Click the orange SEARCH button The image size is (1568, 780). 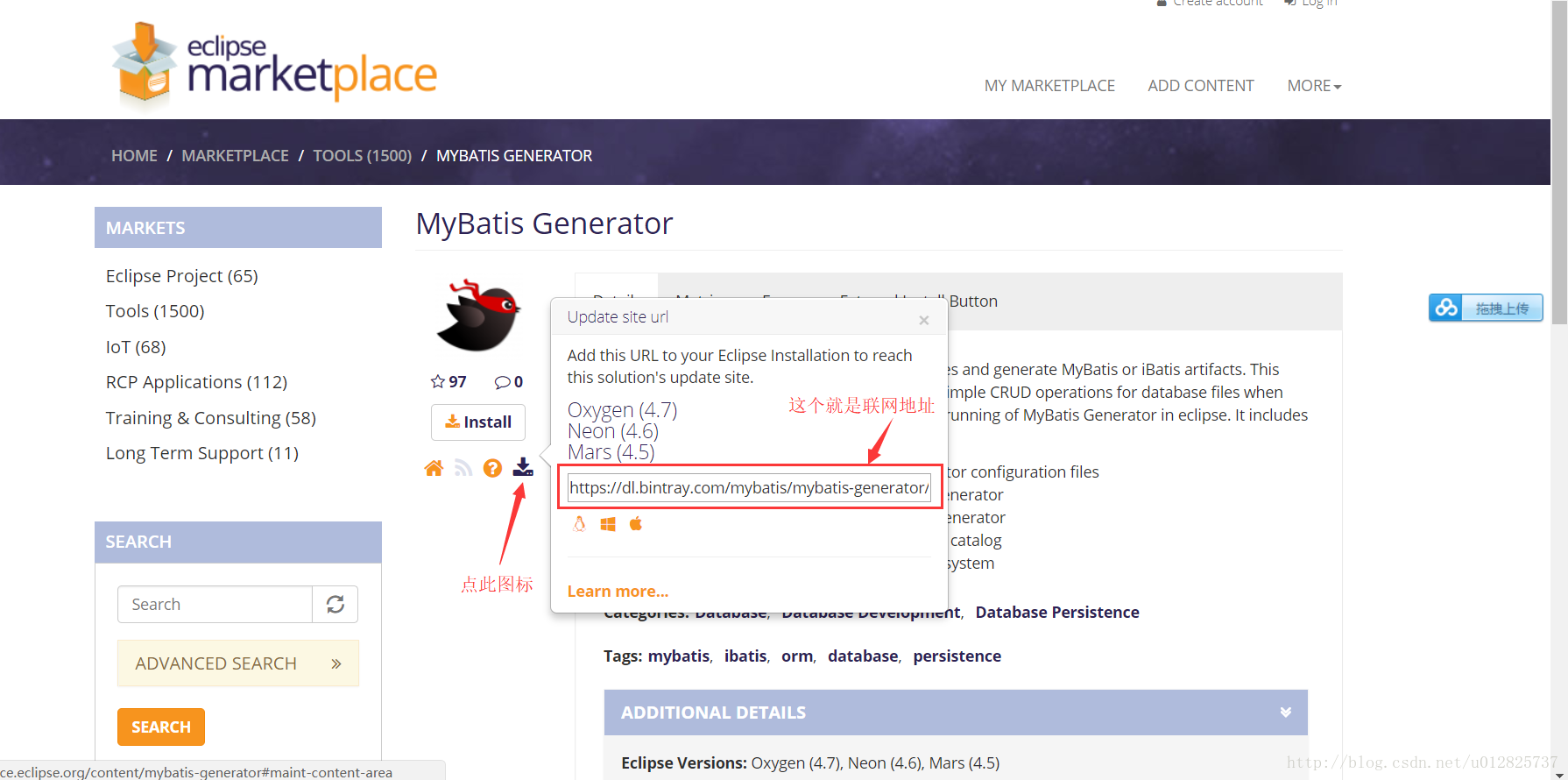point(161,727)
